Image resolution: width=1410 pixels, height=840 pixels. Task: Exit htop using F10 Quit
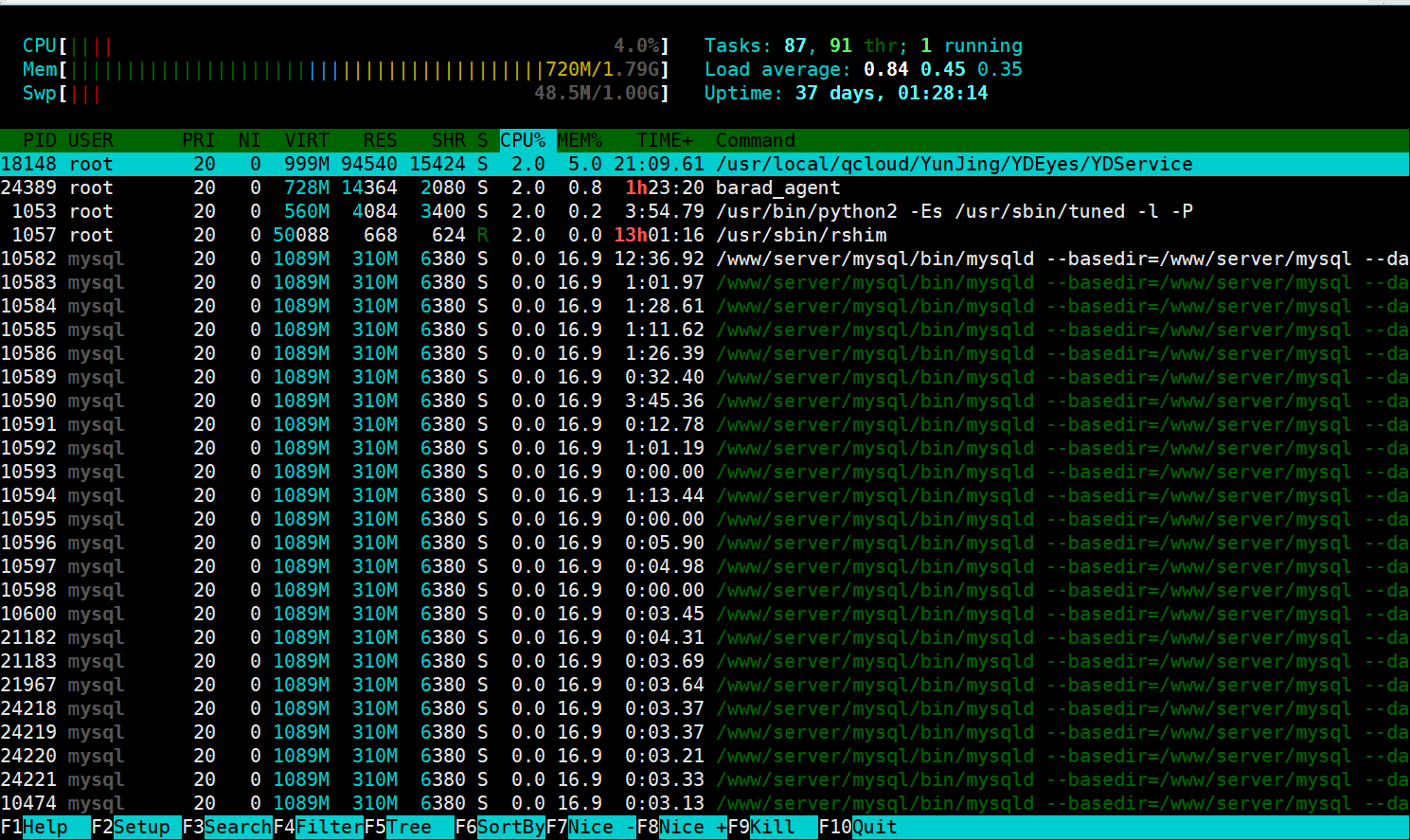[x=858, y=827]
